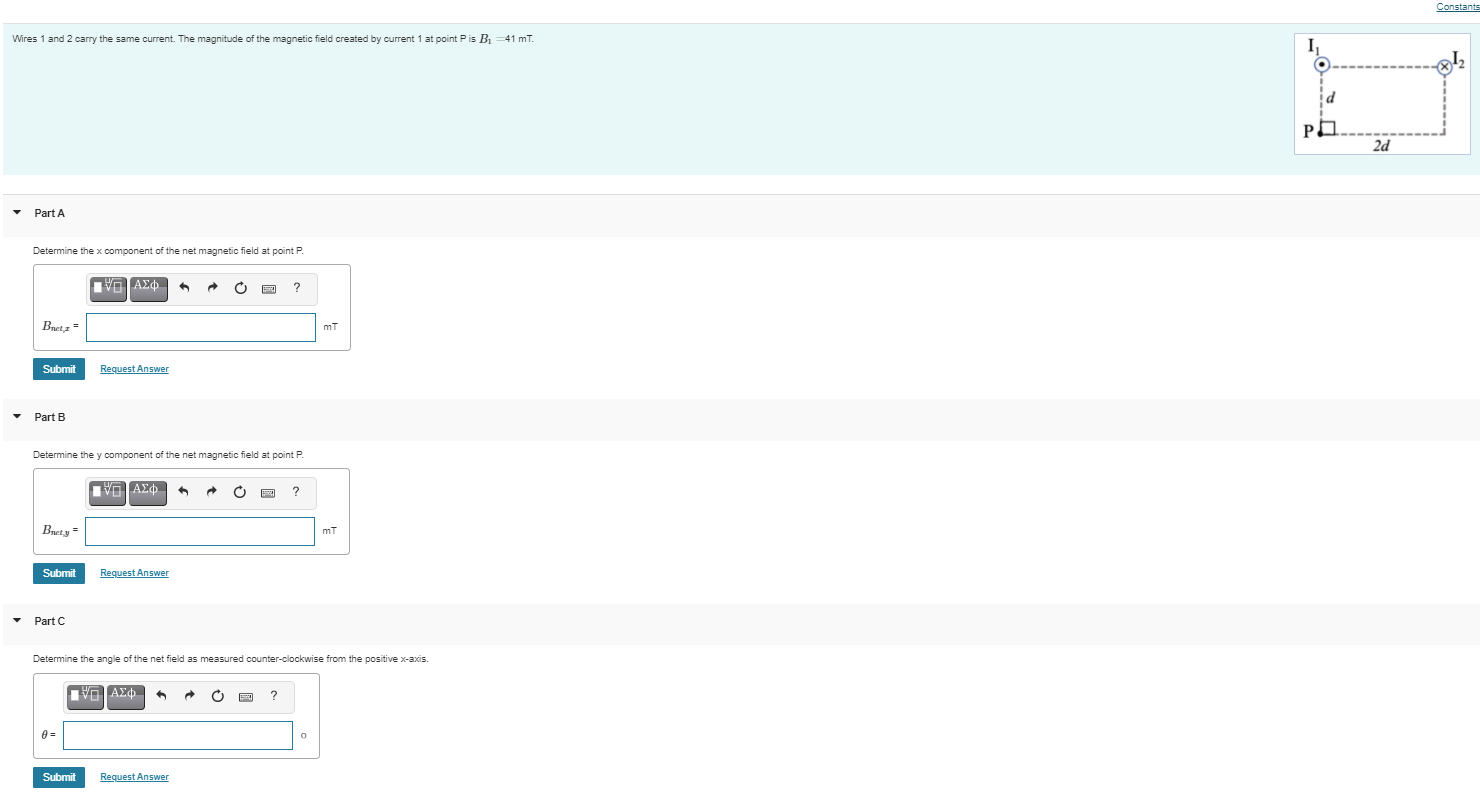Submit the Part A answer
1480x802 pixels.
click(x=59, y=369)
